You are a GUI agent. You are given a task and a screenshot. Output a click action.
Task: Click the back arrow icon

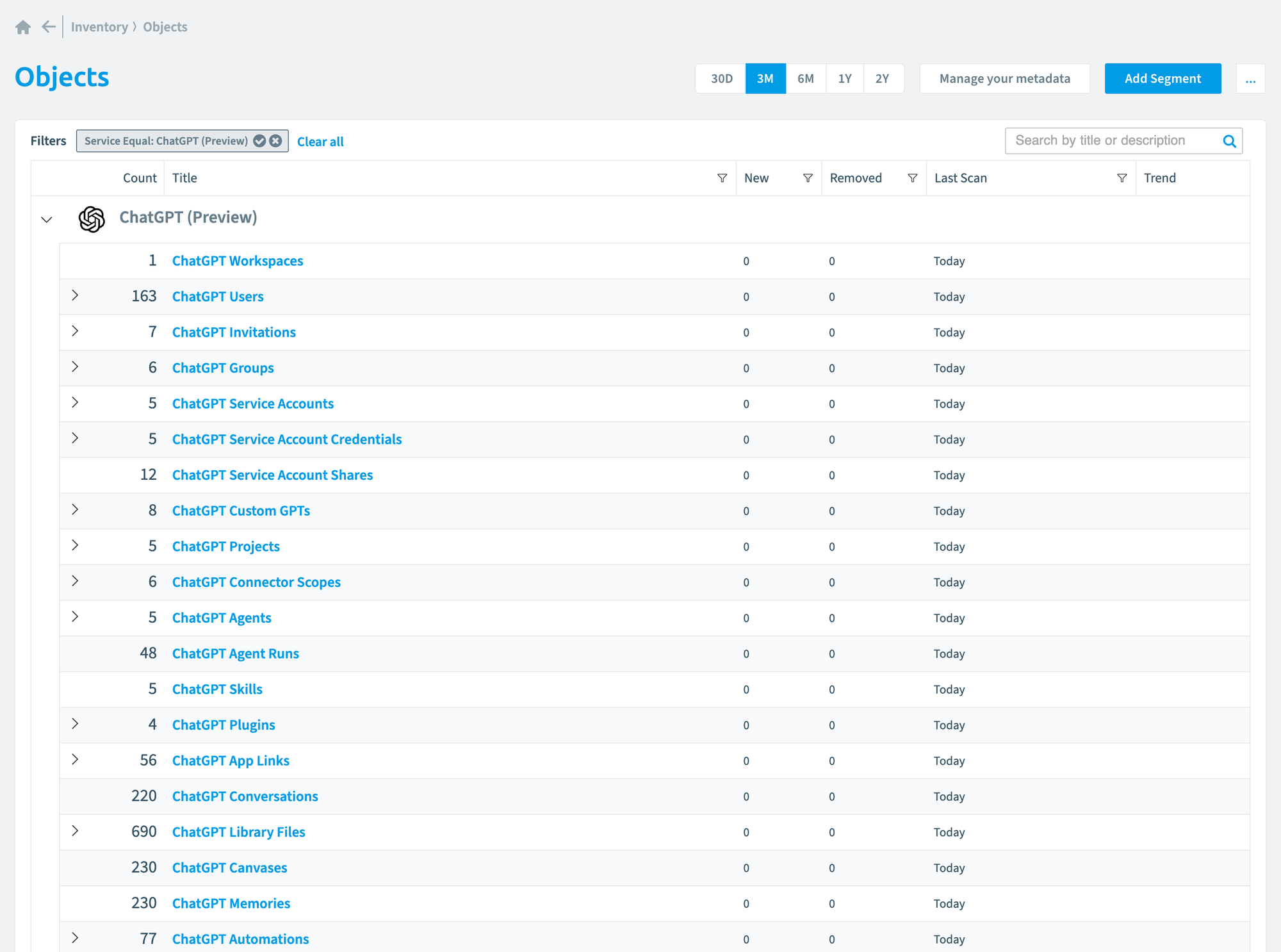pos(49,26)
